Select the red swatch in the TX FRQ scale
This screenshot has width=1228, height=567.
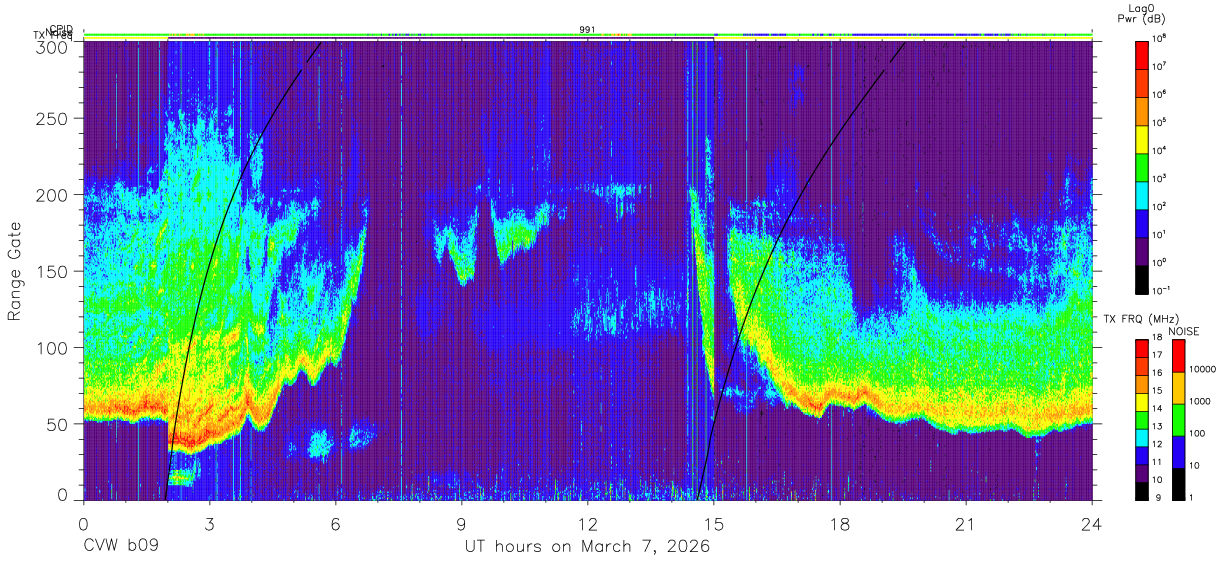coord(1143,347)
